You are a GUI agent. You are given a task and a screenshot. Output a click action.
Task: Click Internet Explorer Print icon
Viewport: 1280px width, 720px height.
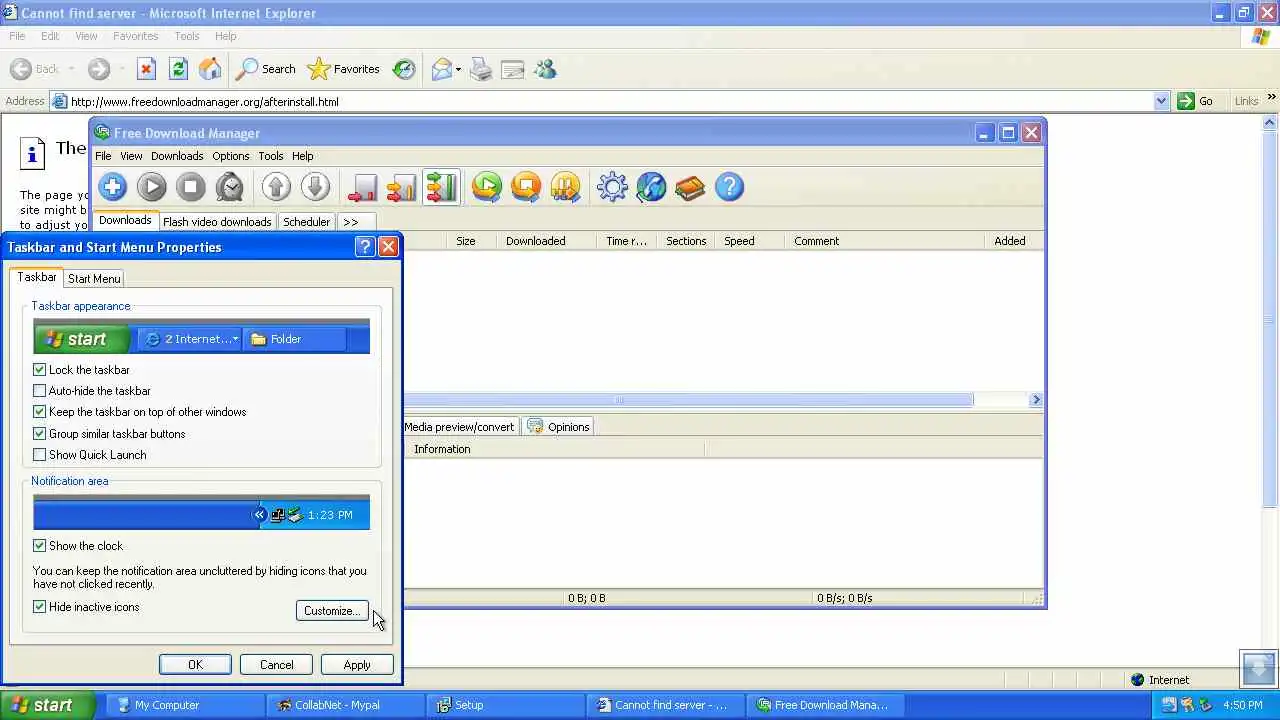tap(481, 69)
